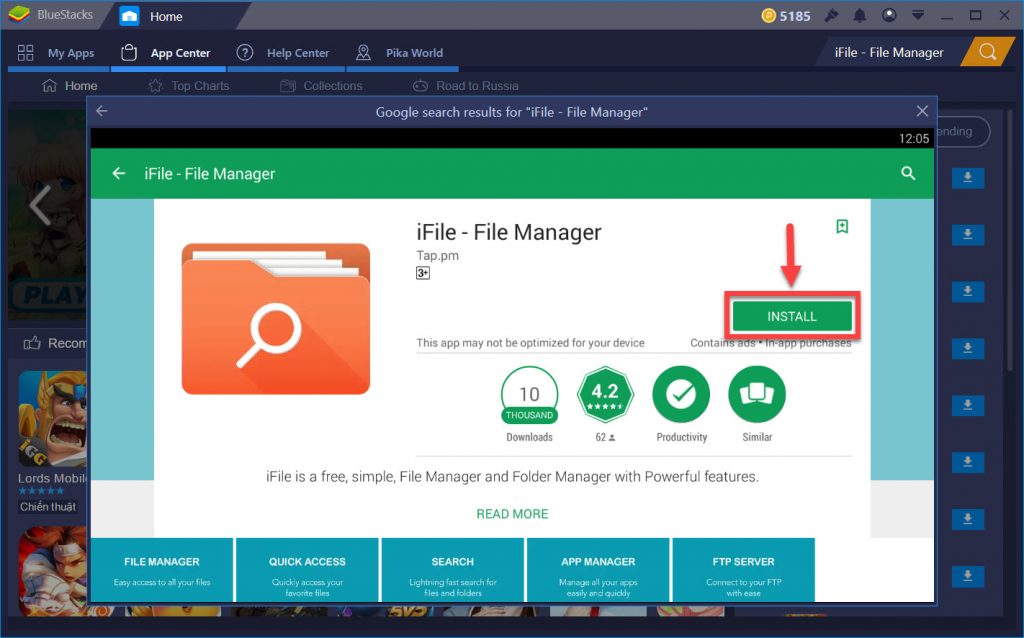Check the 5185 coin balance

click(786, 16)
